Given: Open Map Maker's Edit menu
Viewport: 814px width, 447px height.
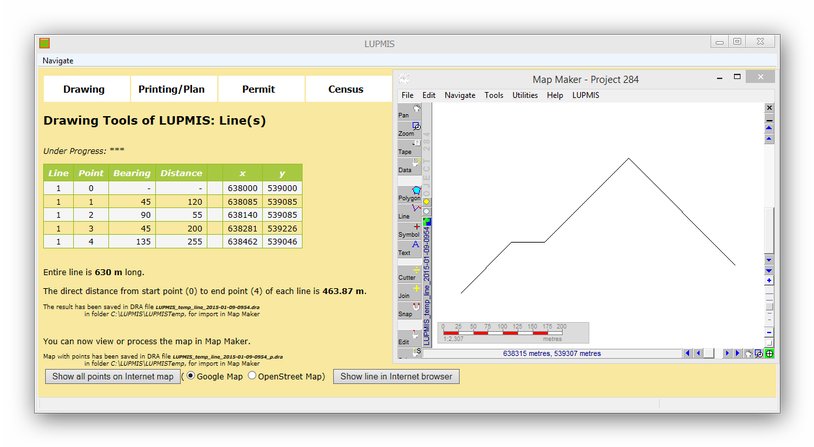Looking at the screenshot, I should [x=429, y=96].
